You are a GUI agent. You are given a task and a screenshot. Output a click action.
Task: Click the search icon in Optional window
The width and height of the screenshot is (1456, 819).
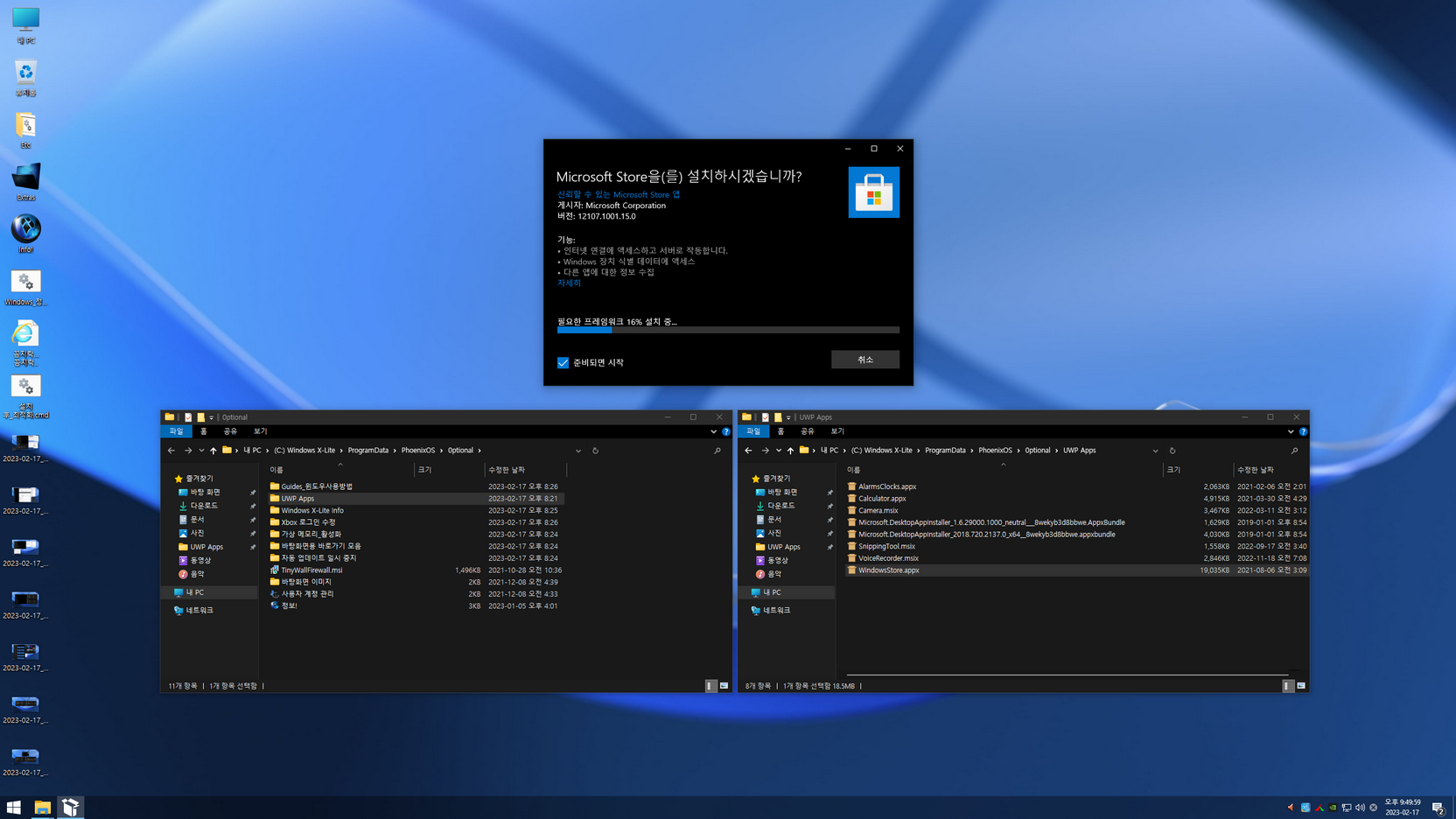[x=717, y=451]
